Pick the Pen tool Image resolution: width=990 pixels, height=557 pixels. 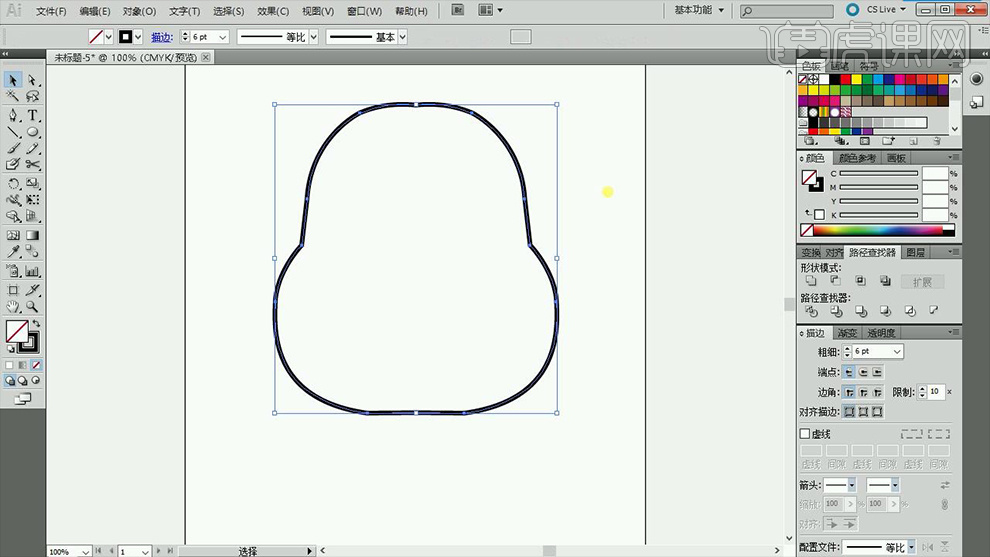click(x=13, y=115)
